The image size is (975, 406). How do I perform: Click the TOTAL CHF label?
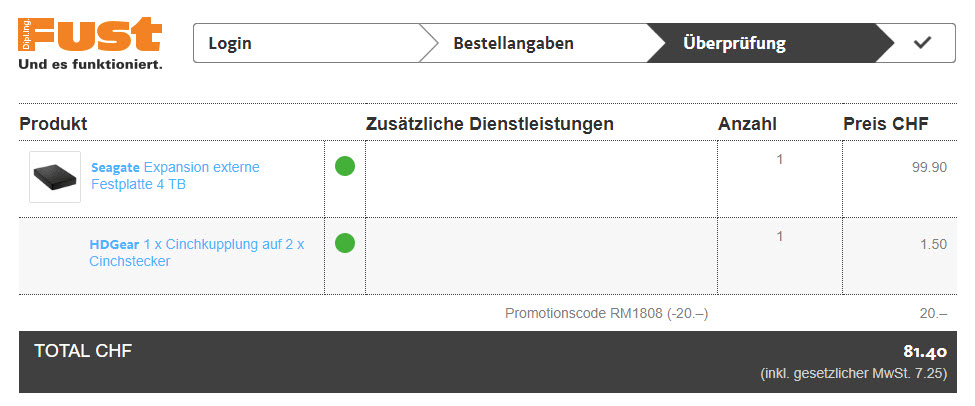(83, 350)
